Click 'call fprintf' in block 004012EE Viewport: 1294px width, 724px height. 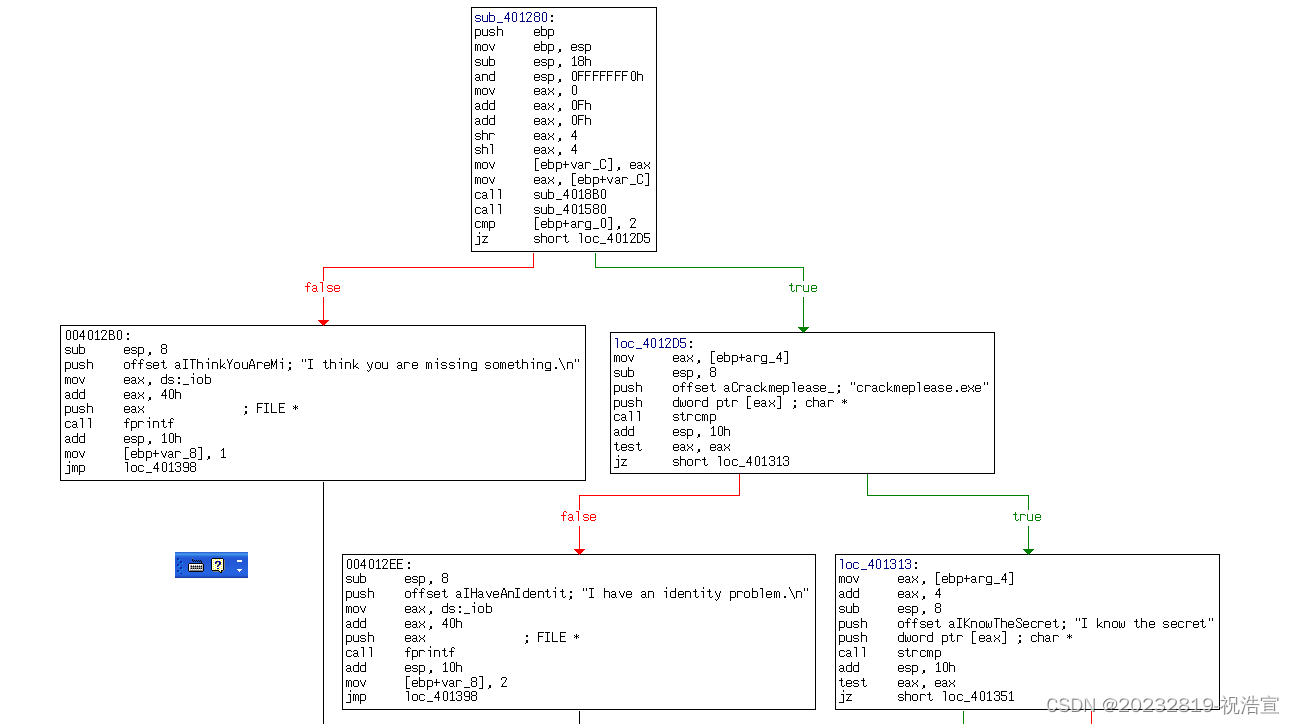click(x=400, y=653)
